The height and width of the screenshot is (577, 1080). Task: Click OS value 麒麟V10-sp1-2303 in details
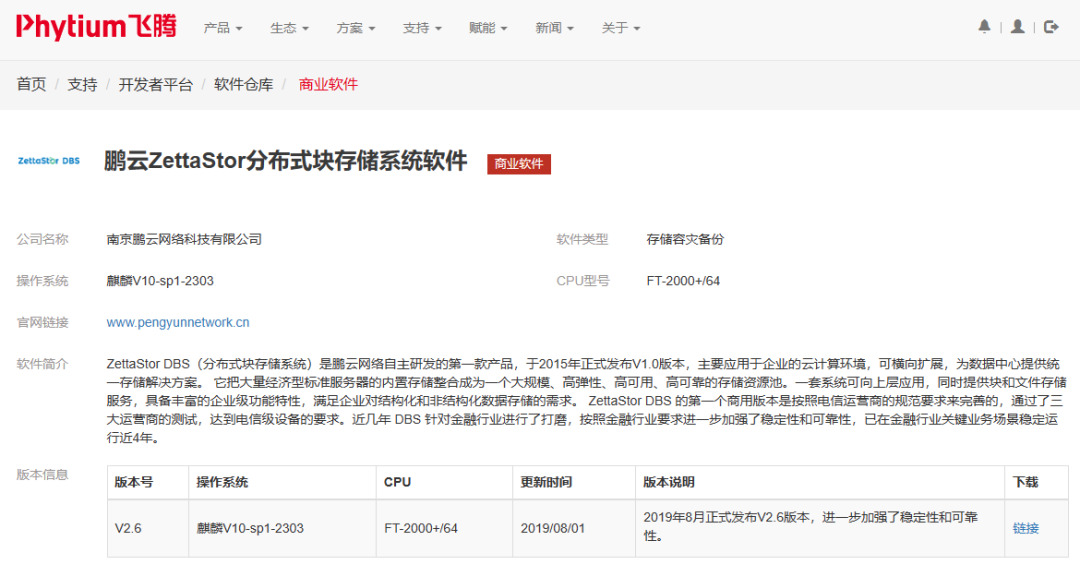click(x=160, y=281)
